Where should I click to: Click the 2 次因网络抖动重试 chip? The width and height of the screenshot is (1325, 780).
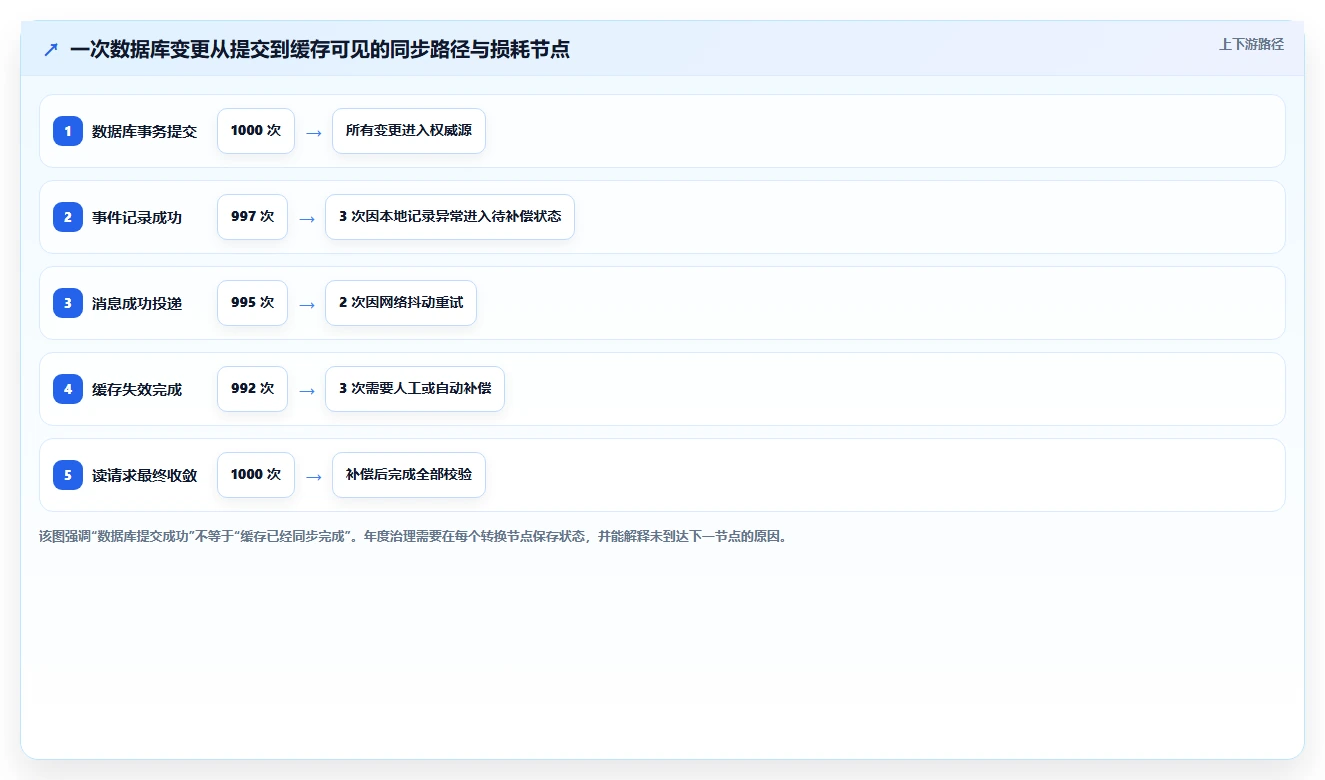coord(401,303)
